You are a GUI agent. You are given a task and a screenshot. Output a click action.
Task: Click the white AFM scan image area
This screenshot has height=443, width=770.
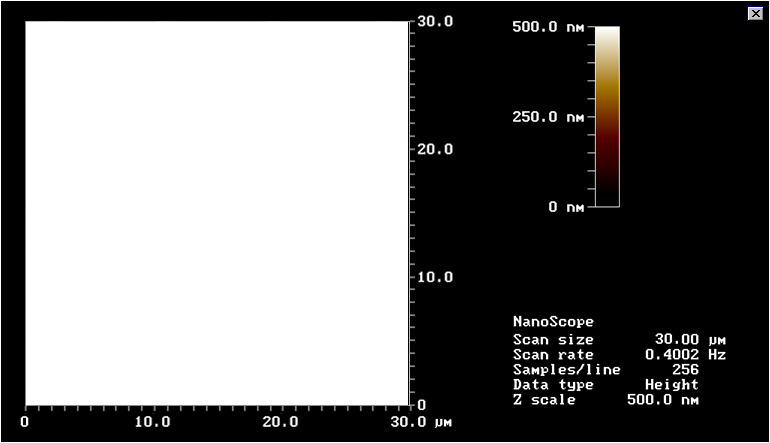click(x=216, y=212)
